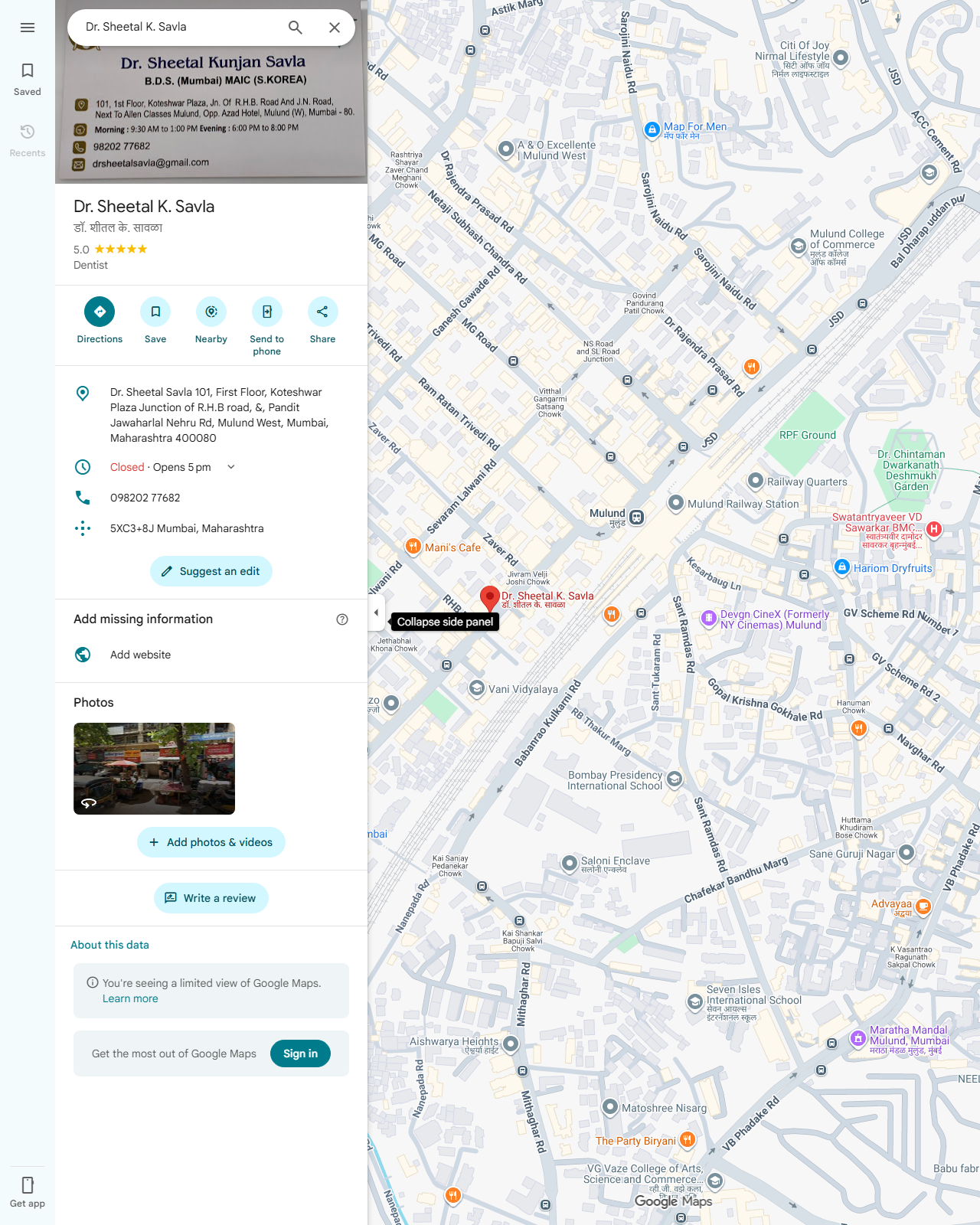The width and height of the screenshot is (980, 1225).
Task: Click Railway Quarters marker
Action: pyautogui.click(x=756, y=481)
